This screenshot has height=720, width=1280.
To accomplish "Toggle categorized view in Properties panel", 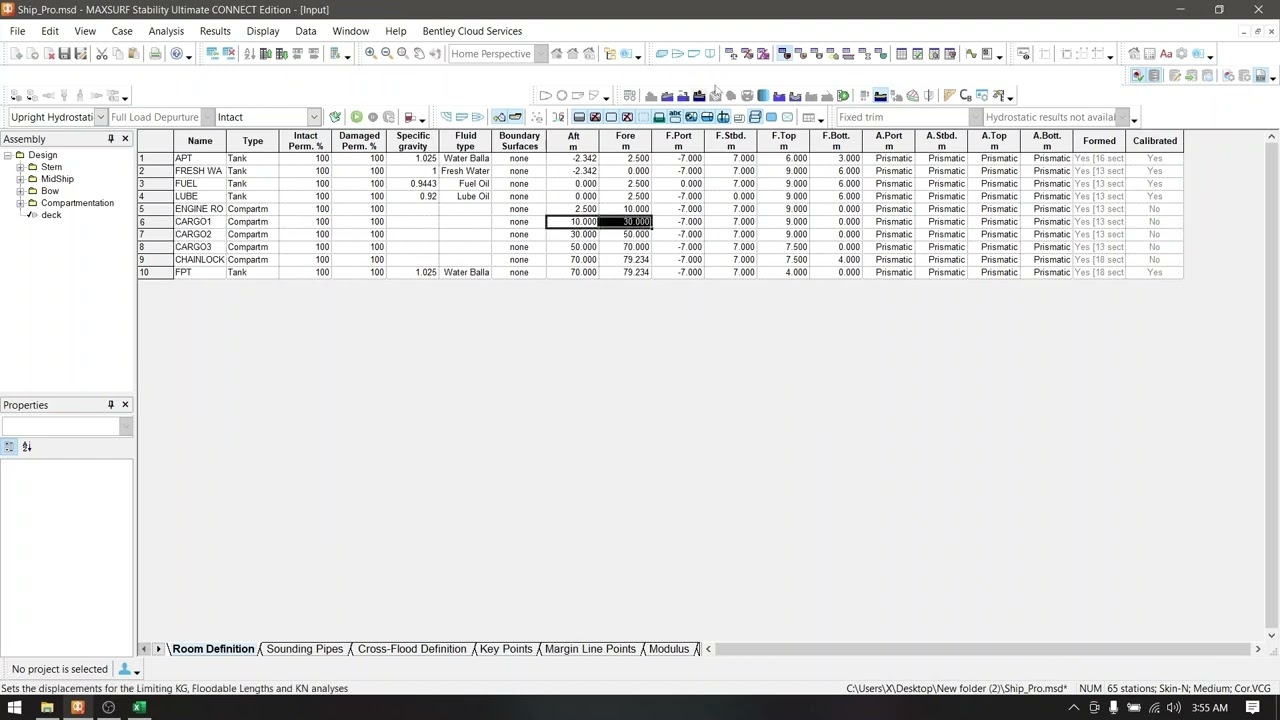I will pyautogui.click(x=9, y=447).
